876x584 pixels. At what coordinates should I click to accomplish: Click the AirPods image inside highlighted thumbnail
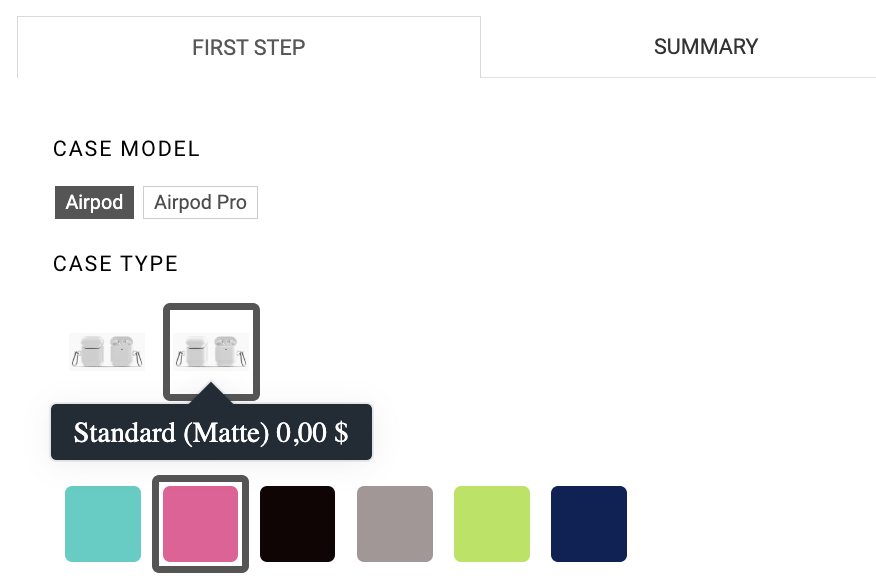click(211, 352)
